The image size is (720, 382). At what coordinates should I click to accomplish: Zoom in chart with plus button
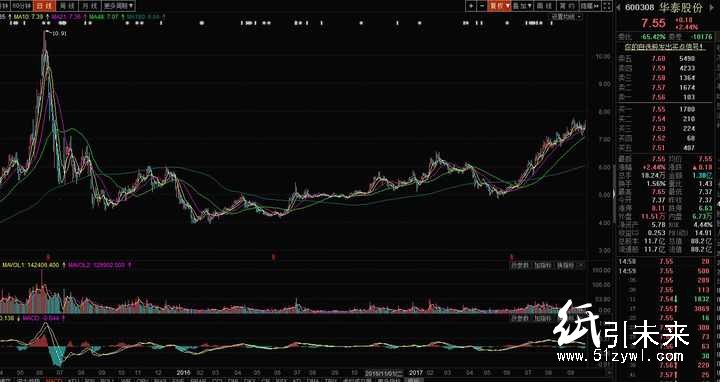[x=471, y=6]
